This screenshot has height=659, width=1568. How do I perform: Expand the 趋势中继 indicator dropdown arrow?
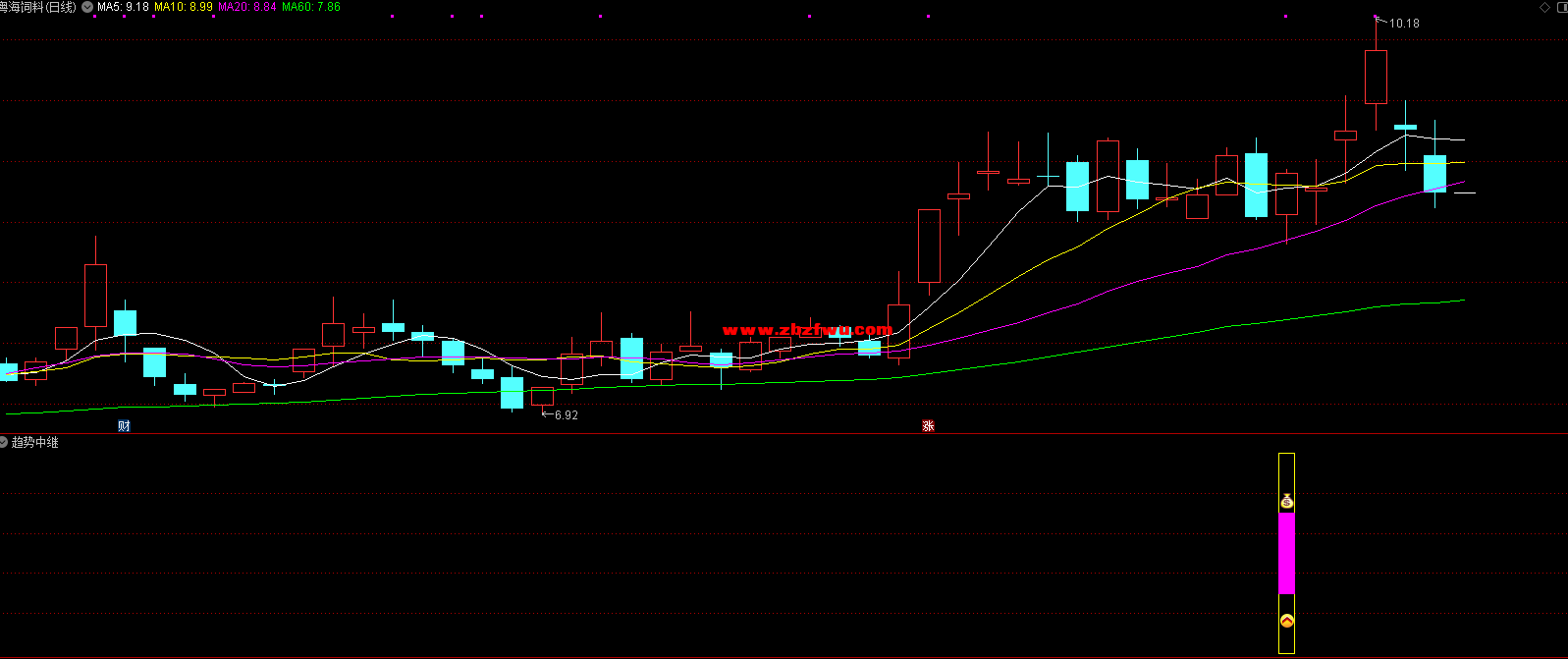click(x=4, y=442)
